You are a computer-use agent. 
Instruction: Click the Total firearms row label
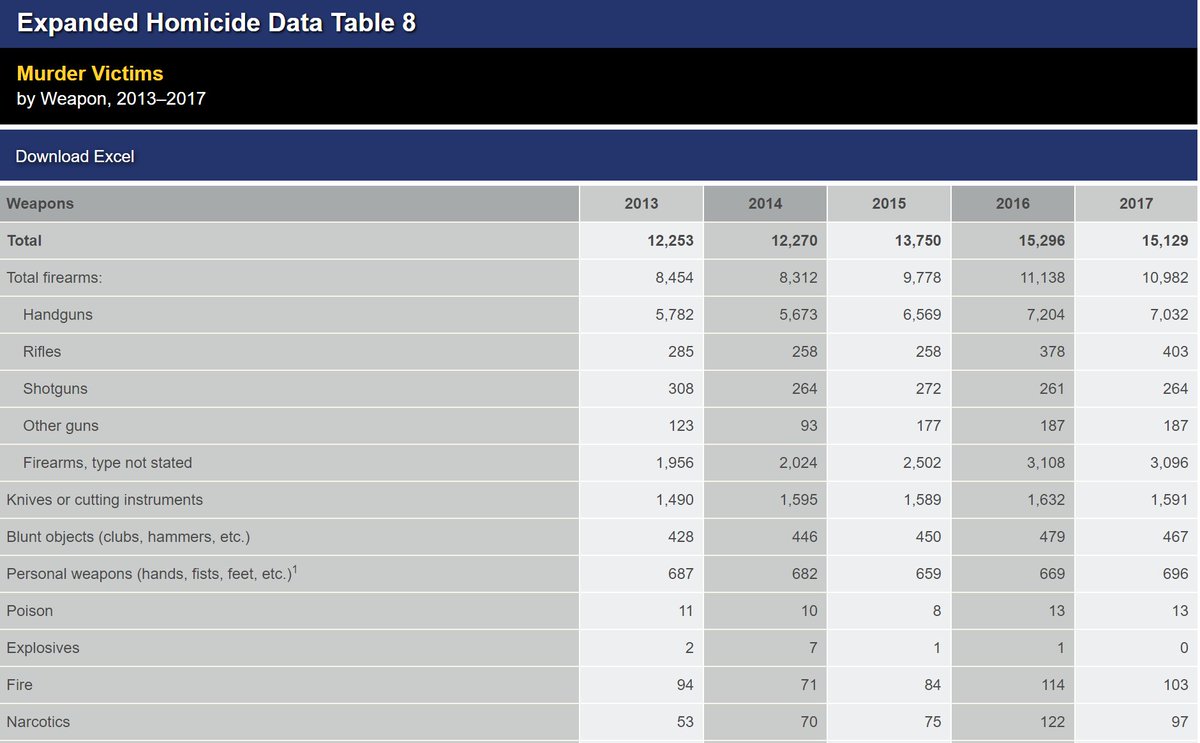(x=55, y=277)
